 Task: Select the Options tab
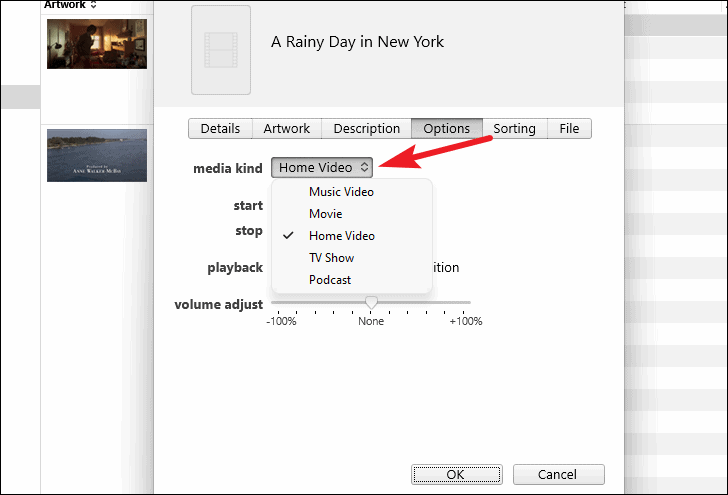coord(447,129)
